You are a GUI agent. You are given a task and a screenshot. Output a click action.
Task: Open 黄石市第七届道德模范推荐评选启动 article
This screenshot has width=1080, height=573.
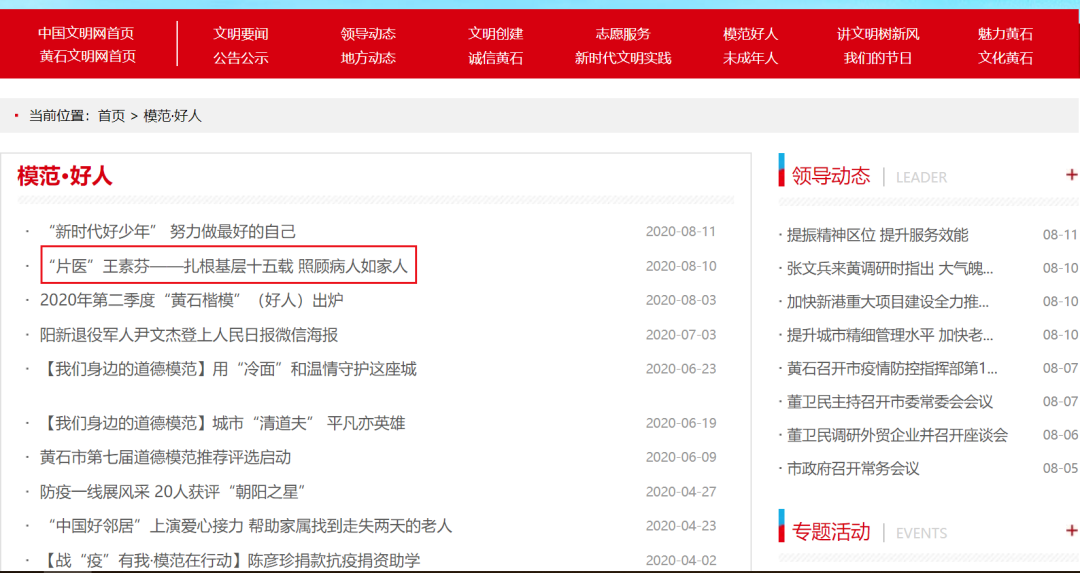[165, 457]
